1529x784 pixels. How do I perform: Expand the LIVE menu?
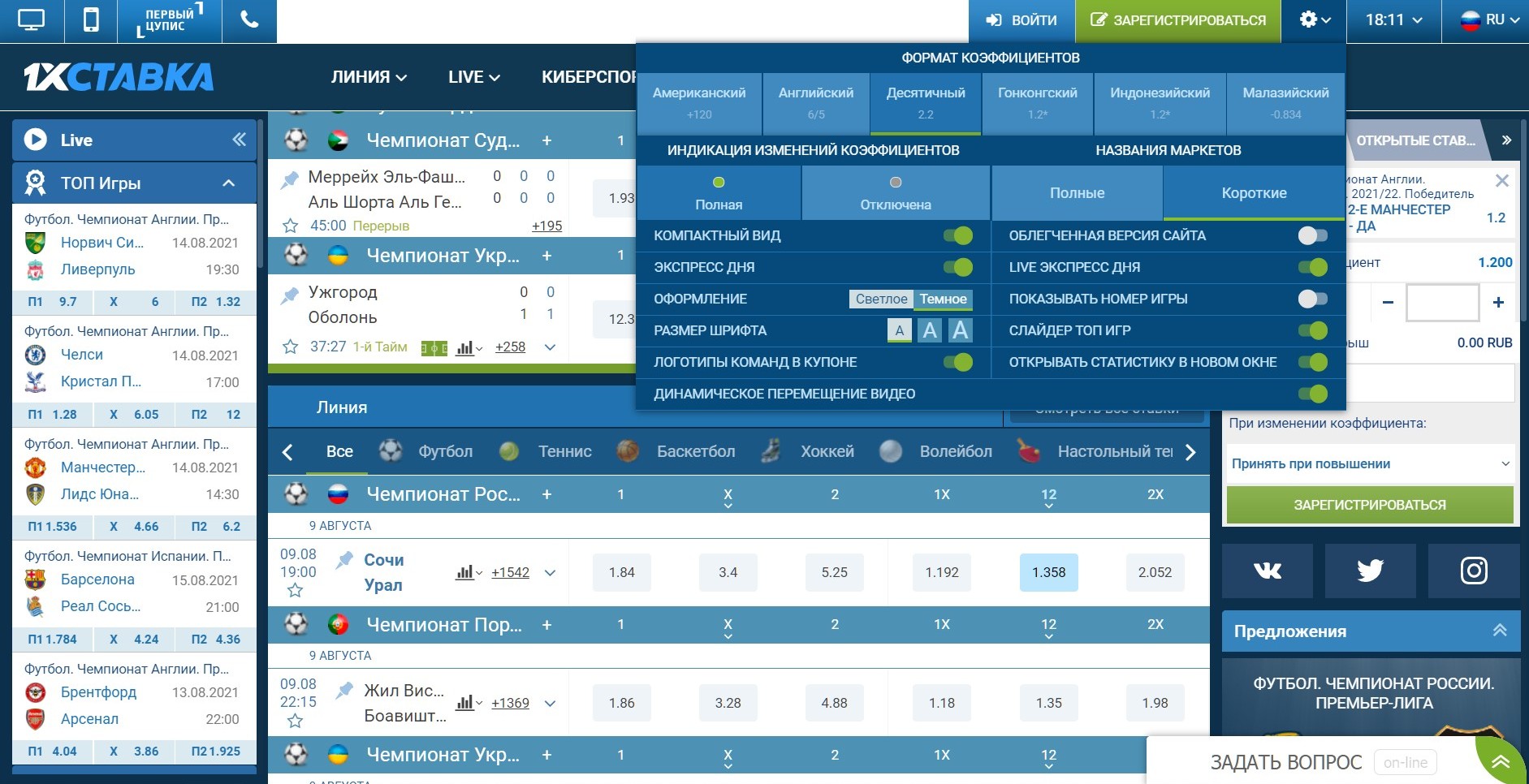pos(474,77)
